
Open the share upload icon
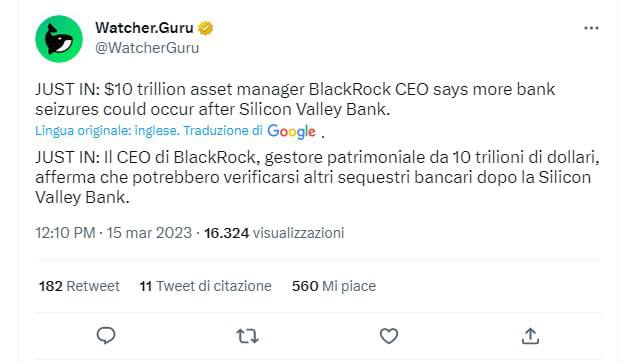point(530,336)
